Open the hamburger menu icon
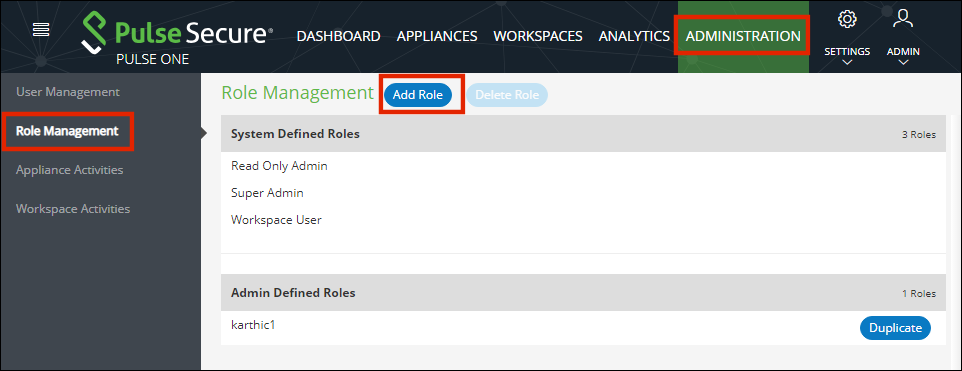This screenshot has width=962, height=371. (x=41, y=29)
